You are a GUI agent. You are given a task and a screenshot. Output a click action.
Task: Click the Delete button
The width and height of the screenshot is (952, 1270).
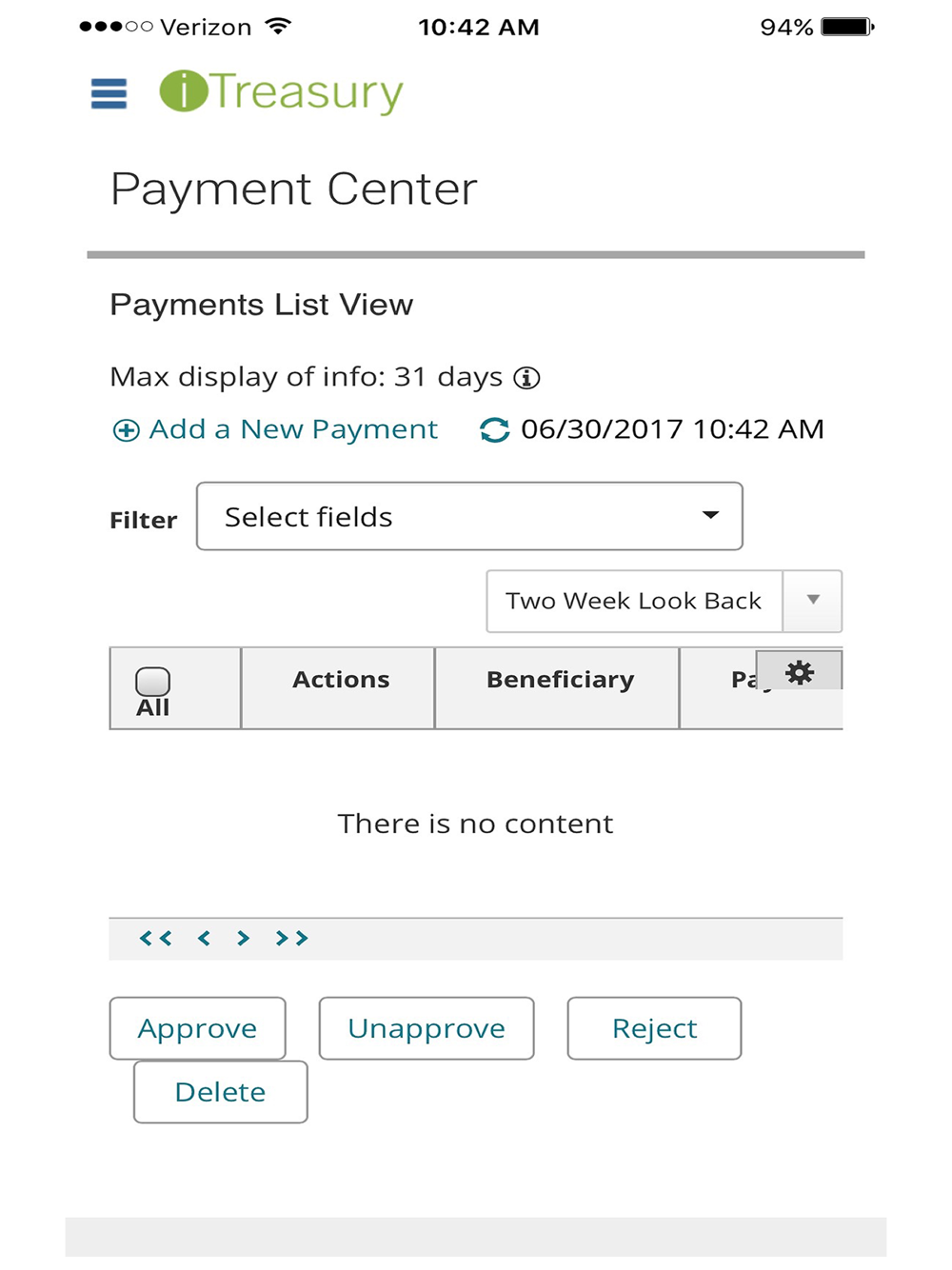220,1092
